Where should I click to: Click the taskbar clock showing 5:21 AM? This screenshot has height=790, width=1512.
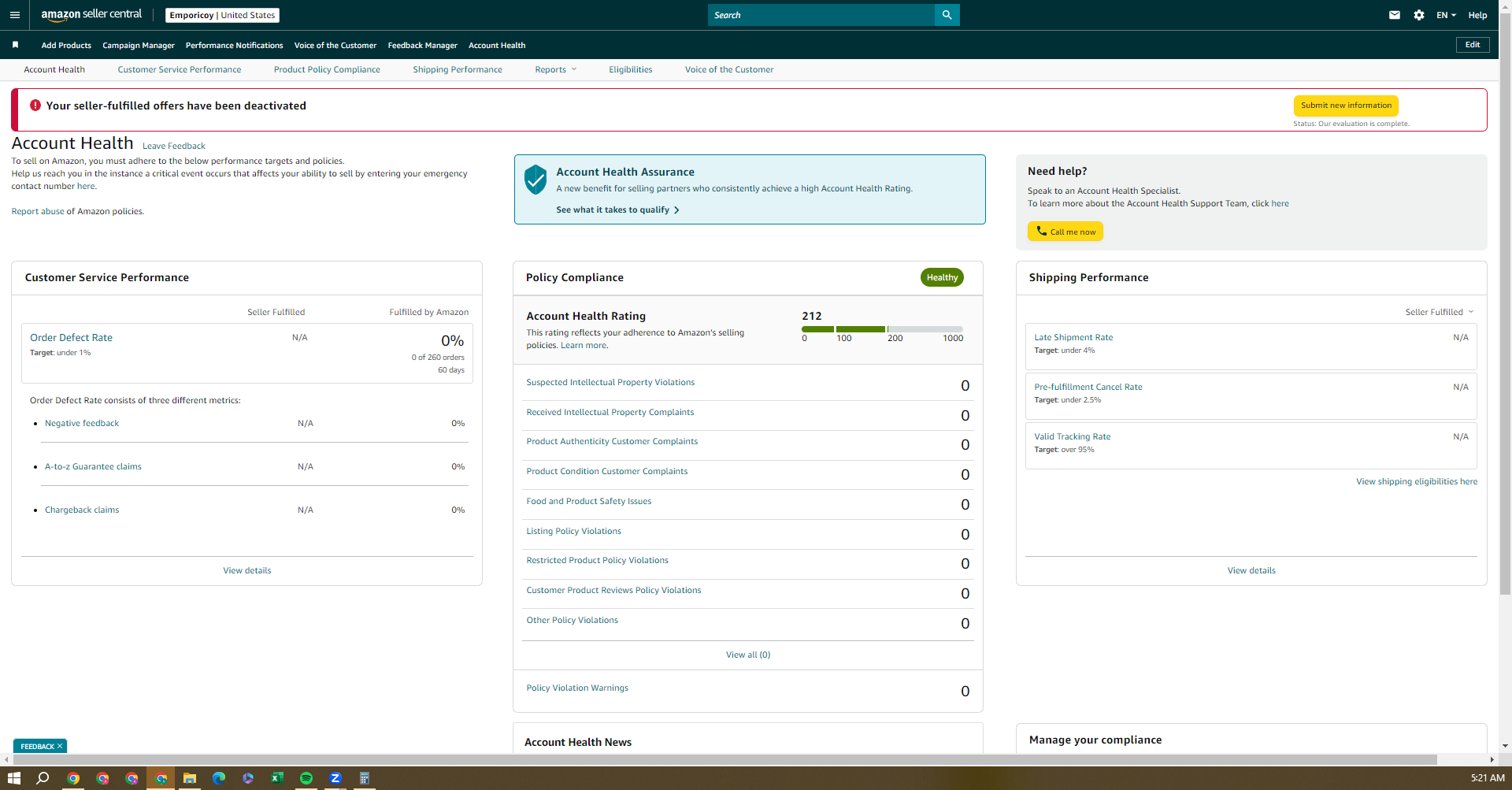(1488, 777)
